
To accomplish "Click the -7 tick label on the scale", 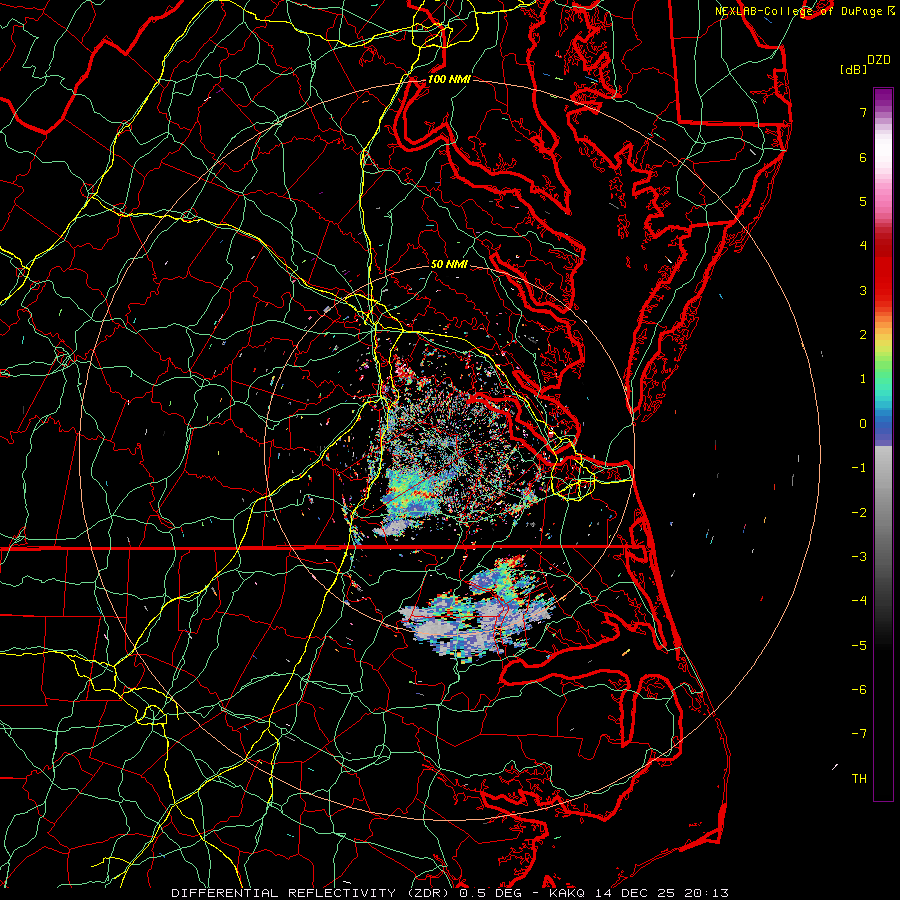I will click(x=859, y=734).
